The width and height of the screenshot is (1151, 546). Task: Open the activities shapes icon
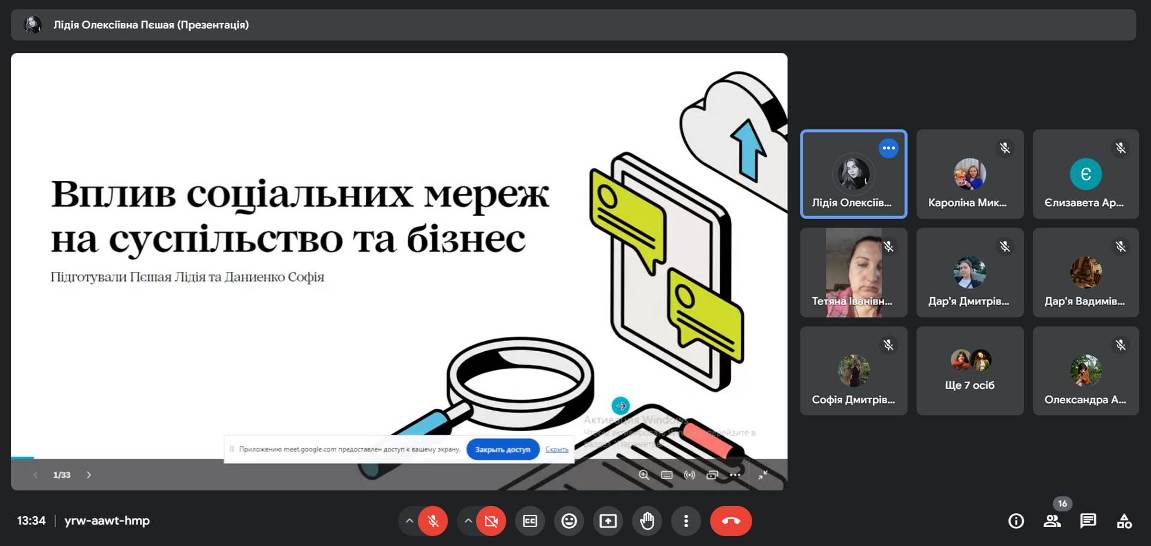click(1124, 521)
